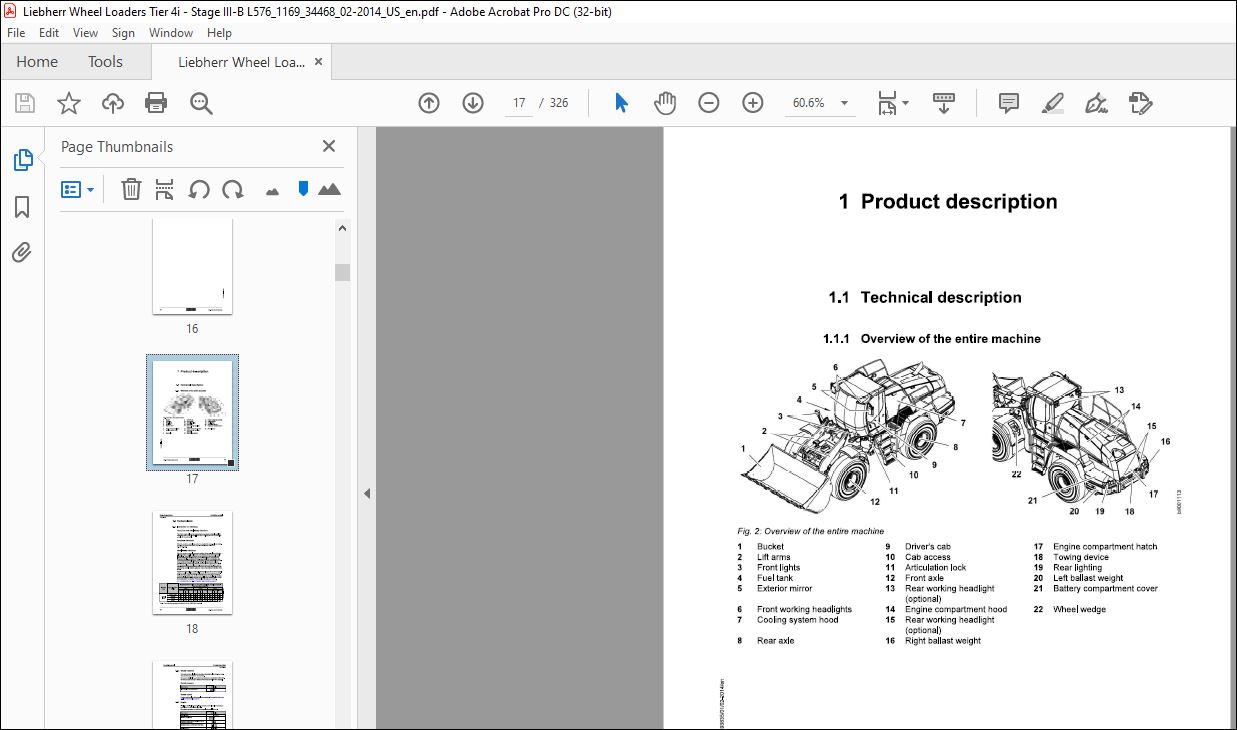The image size is (1237, 730).
Task: Click the 60.6% zoom value field
Action: click(x=808, y=103)
